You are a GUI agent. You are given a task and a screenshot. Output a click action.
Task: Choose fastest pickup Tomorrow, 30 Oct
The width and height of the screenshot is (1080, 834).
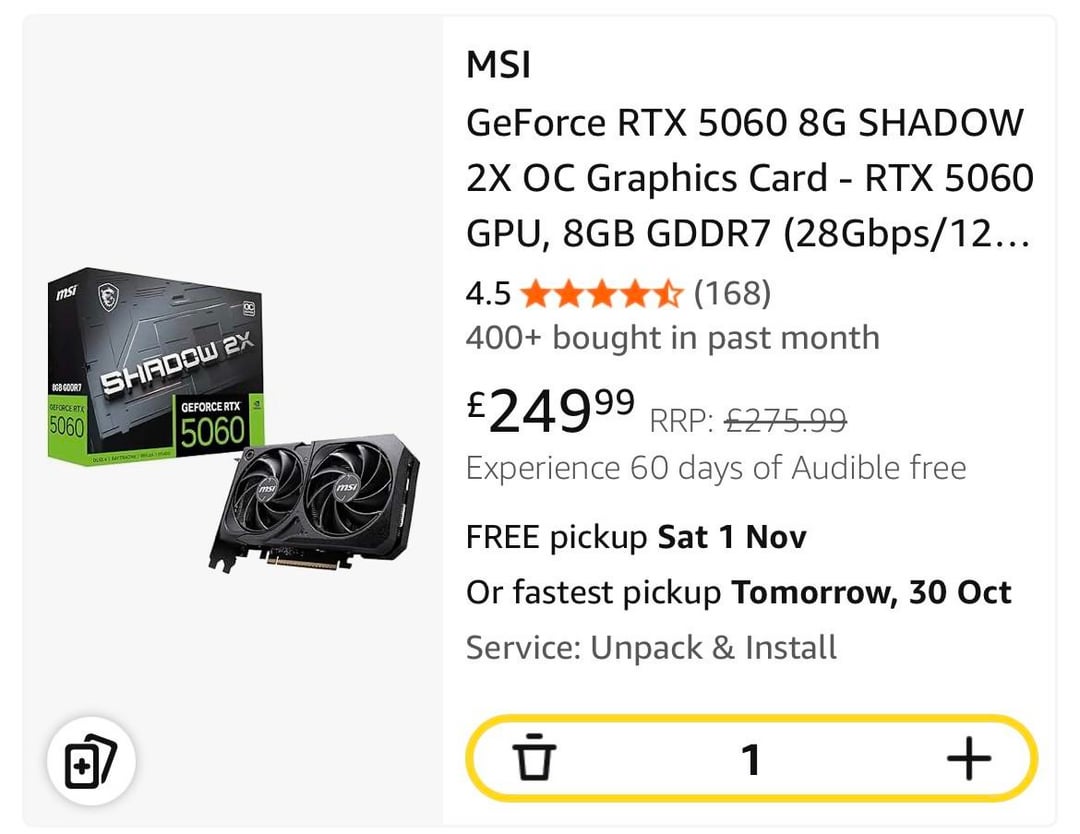[x=739, y=592]
